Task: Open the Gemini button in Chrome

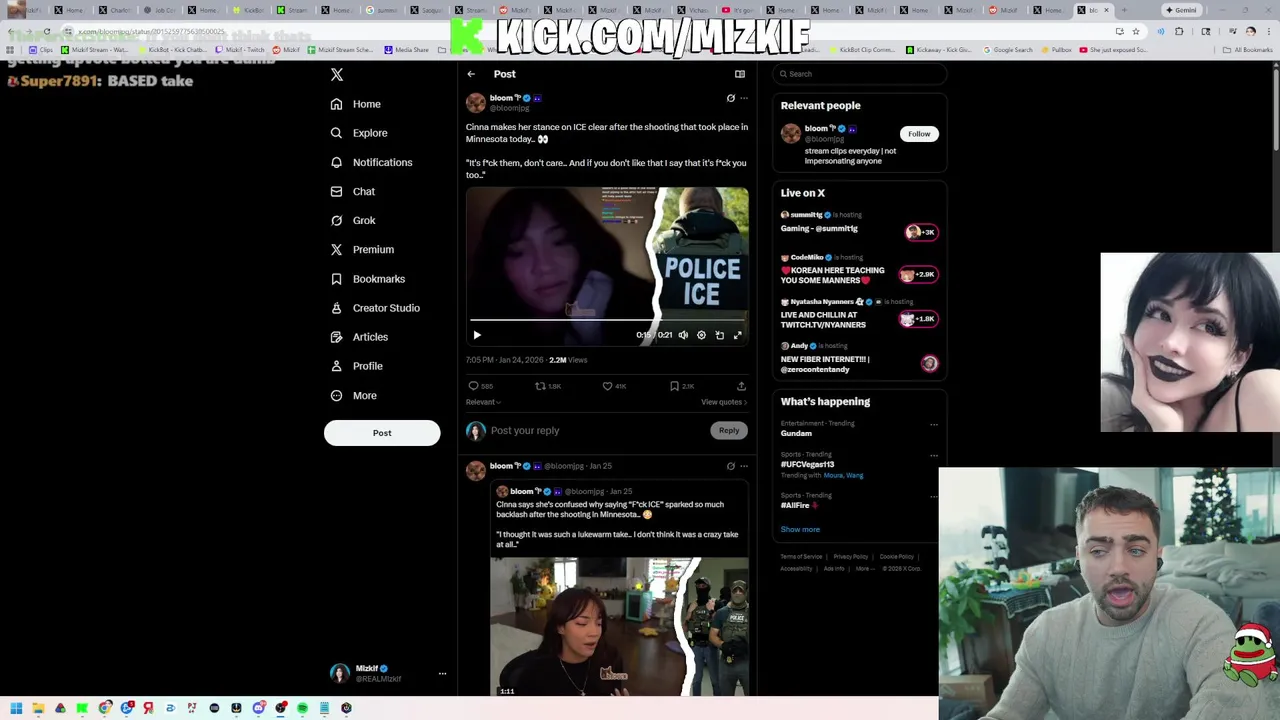Action: coord(1181,10)
